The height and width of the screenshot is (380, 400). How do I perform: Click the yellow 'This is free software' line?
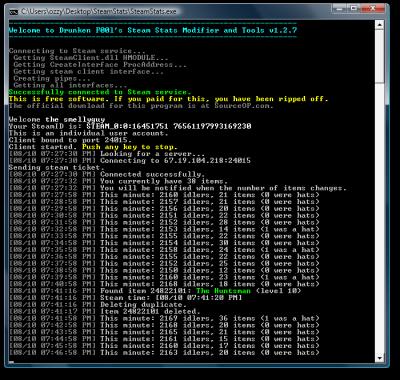point(169,99)
